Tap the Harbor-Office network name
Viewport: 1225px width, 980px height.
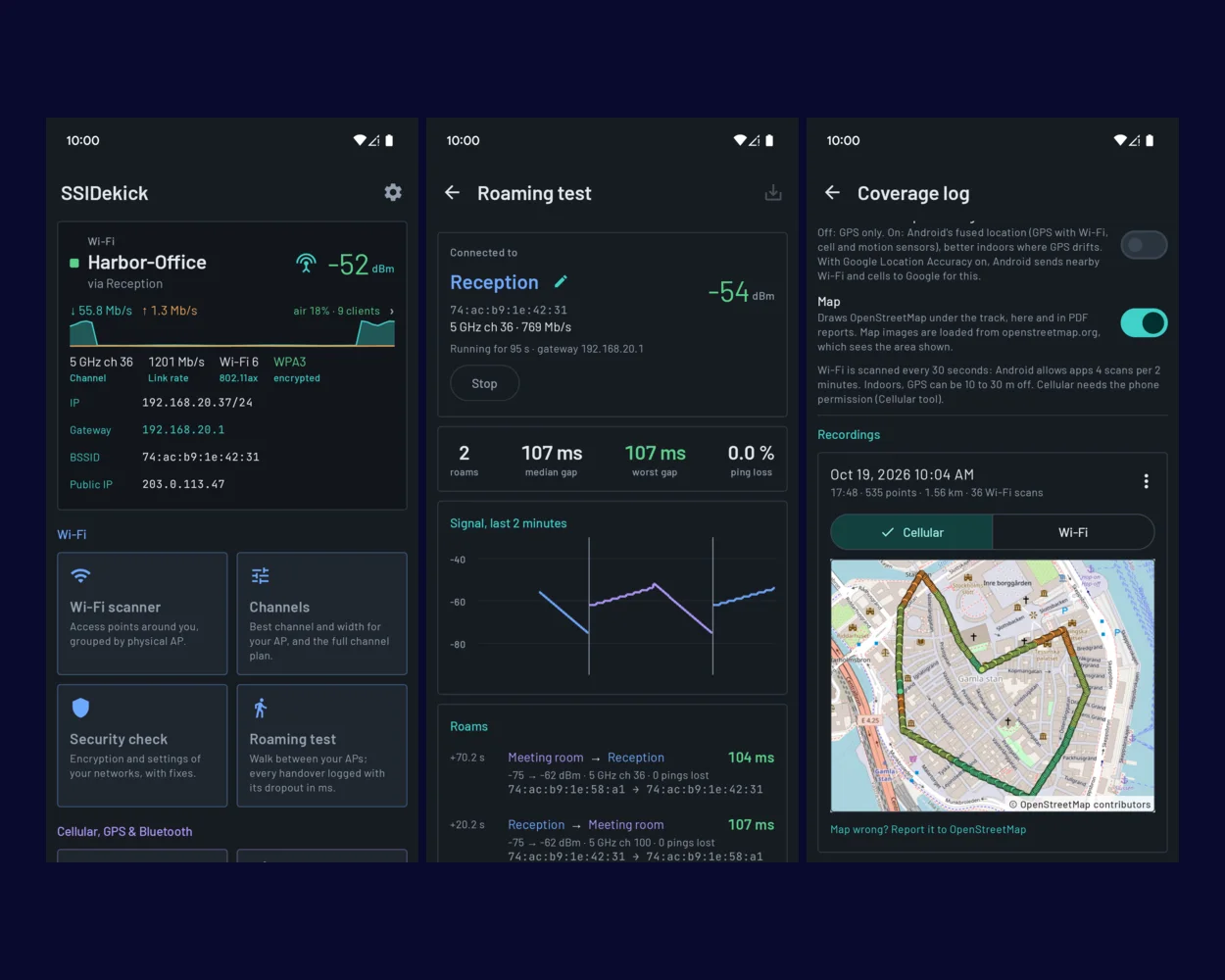click(147, 263)
